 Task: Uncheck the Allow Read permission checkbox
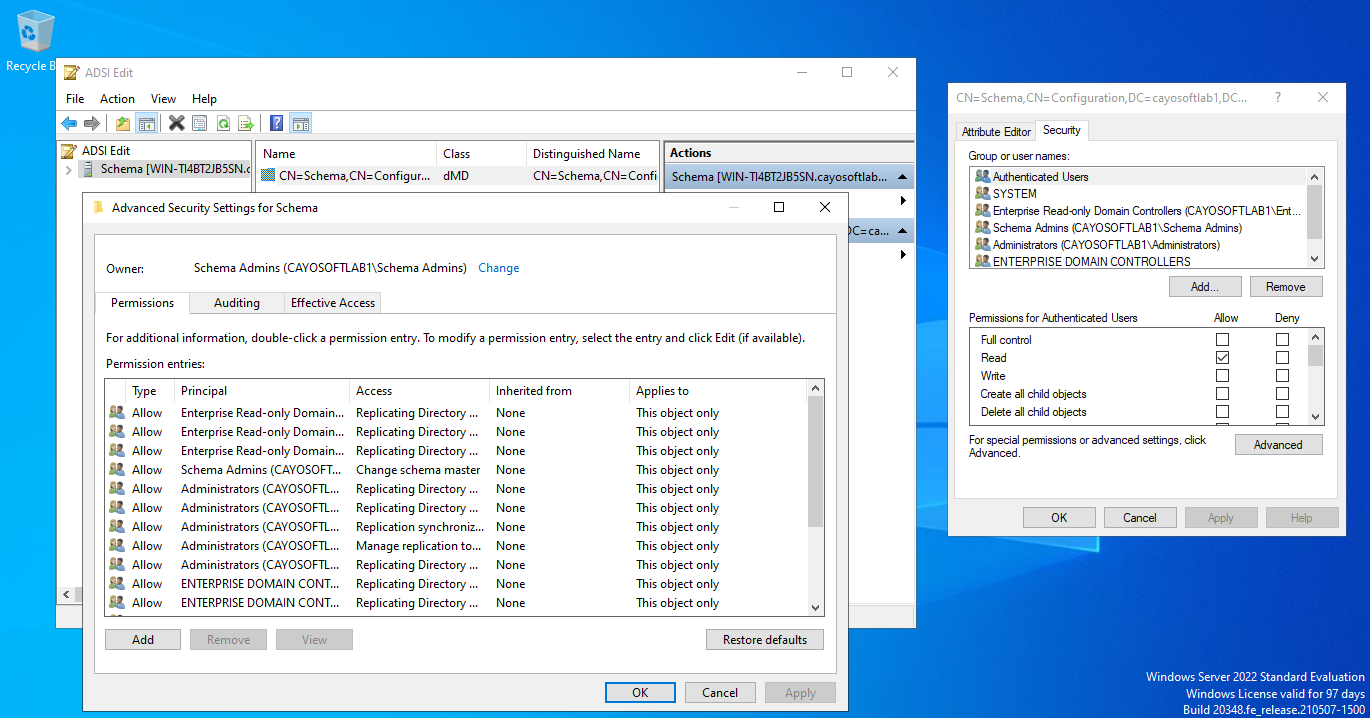pos(1222,358)
